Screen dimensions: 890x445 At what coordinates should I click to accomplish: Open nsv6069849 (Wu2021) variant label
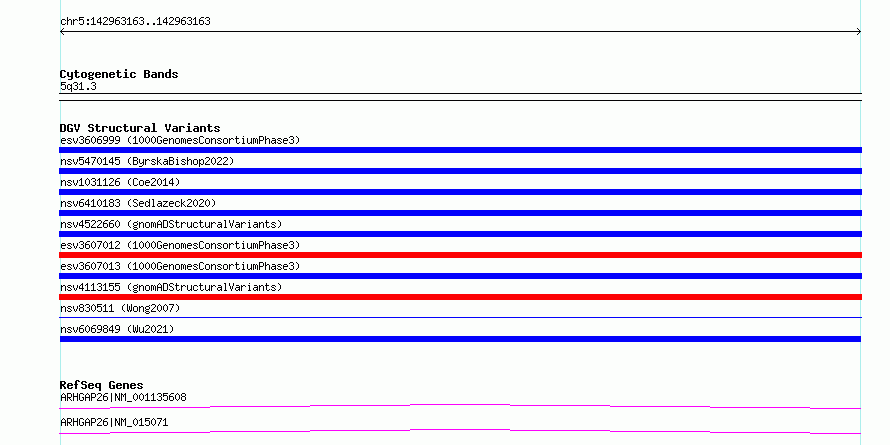(x=117, y=329)
